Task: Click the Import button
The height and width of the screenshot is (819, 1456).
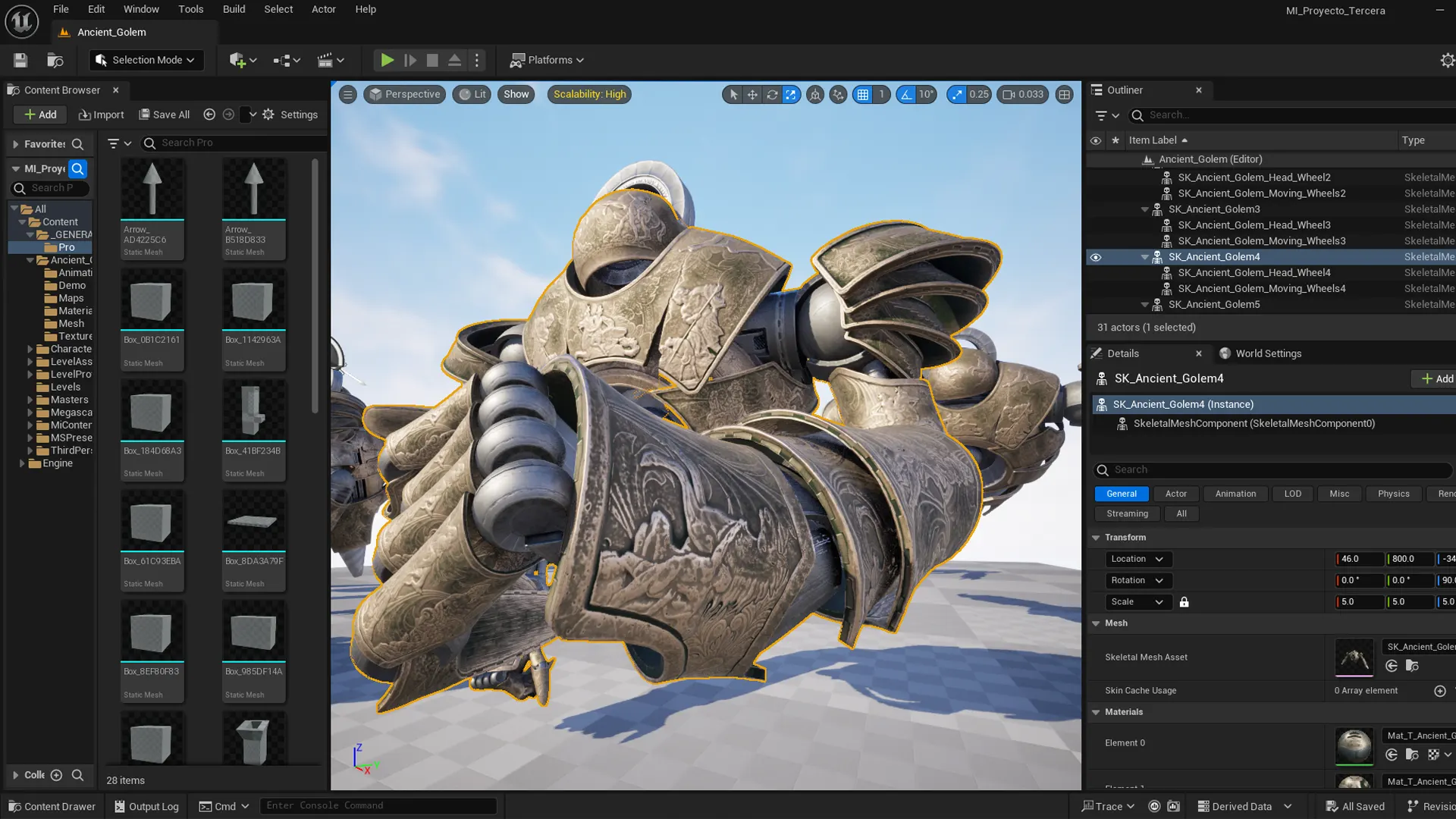Action: [101, 115]
